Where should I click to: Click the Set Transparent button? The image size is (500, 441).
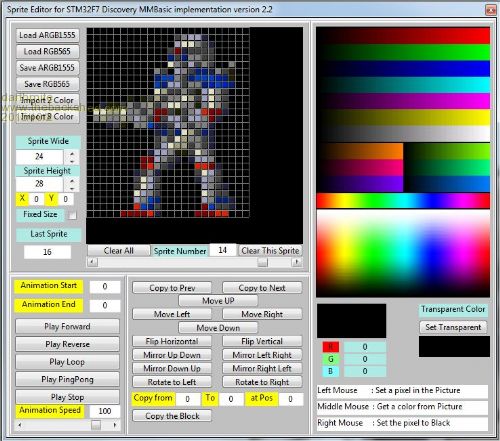click(453, 327)
